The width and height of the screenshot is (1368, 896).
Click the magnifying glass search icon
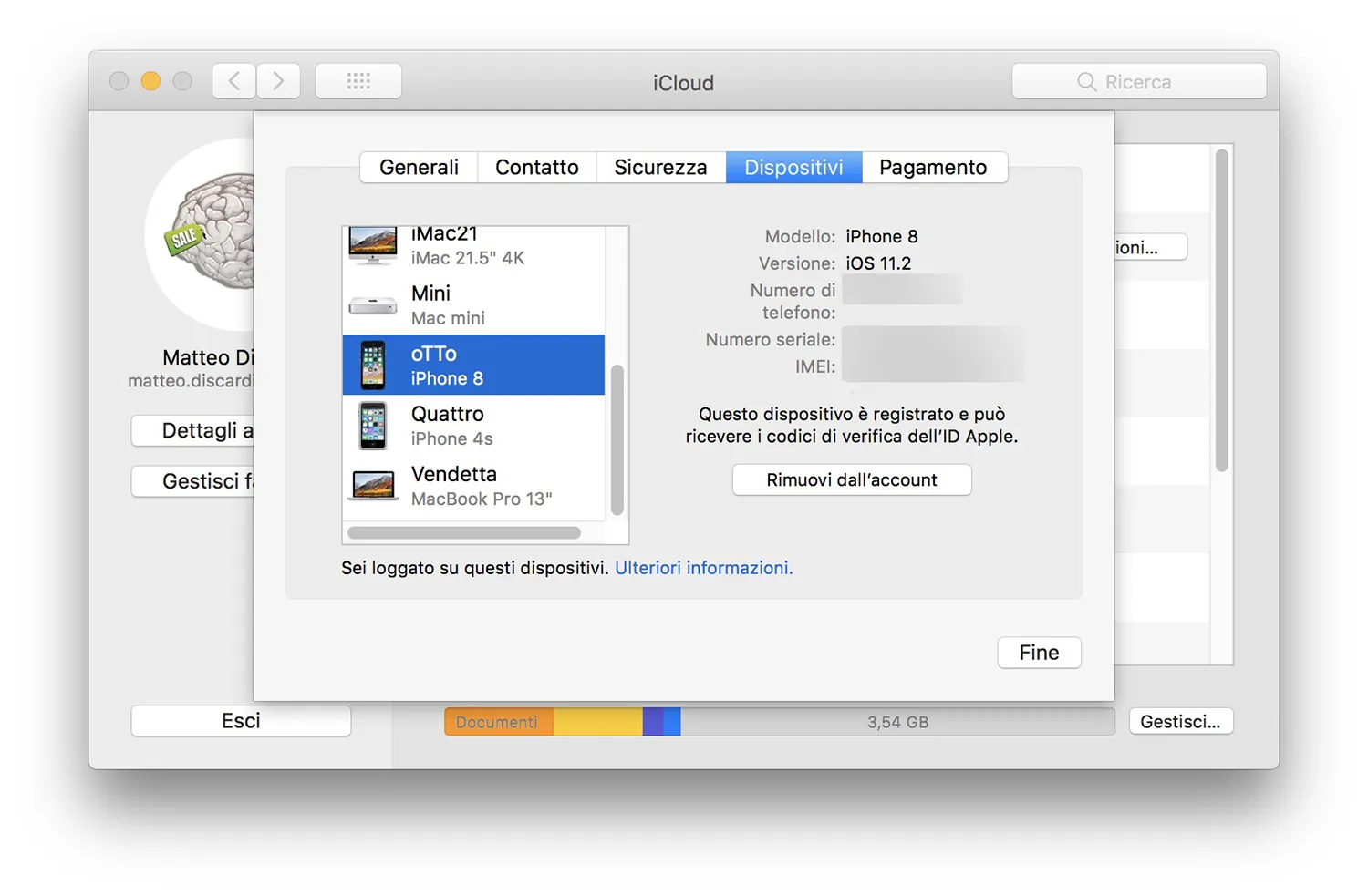1086,82
